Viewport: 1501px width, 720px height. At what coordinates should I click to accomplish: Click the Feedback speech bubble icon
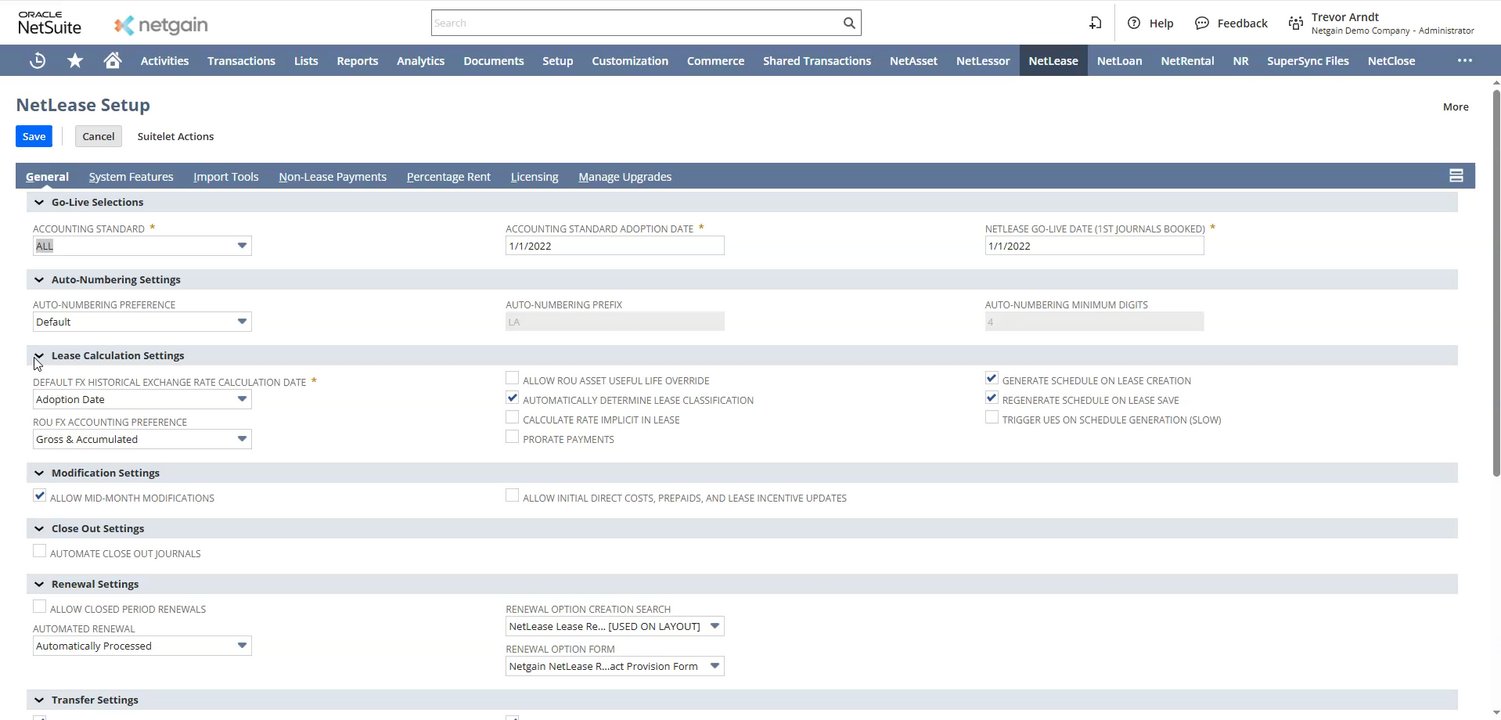click(x=1202, y=23)
